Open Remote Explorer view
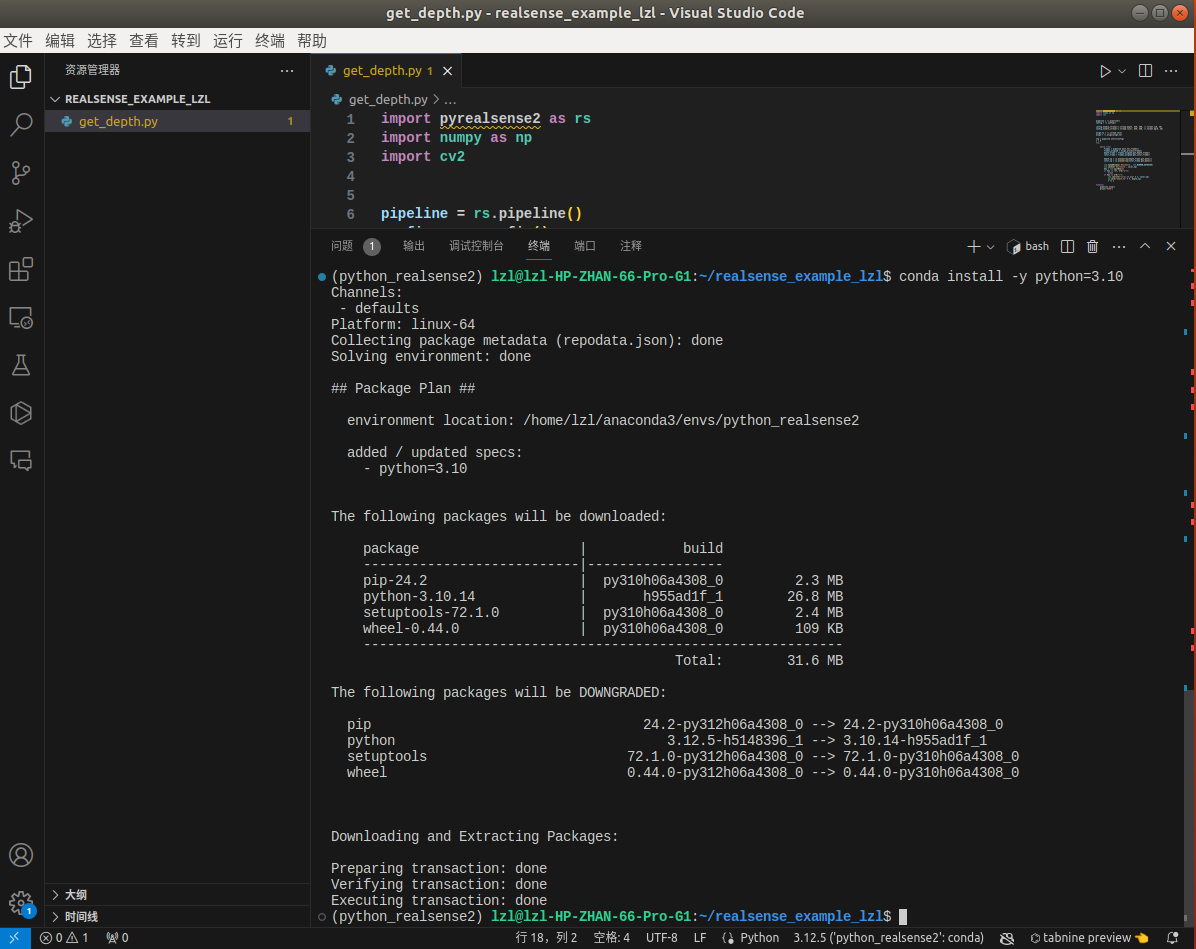Screen dimensions: 1196x949 pos(21,317)
